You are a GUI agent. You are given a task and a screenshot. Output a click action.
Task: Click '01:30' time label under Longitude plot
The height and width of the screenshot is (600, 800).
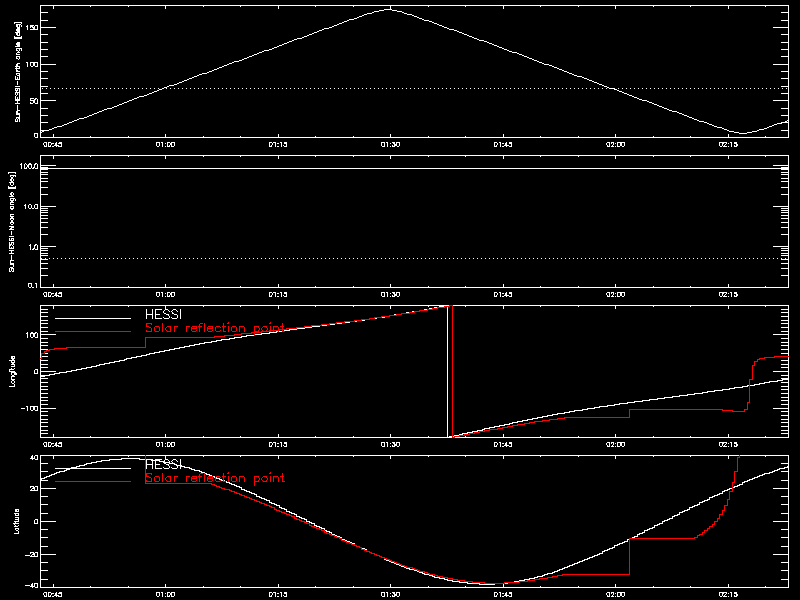[390, 444]
